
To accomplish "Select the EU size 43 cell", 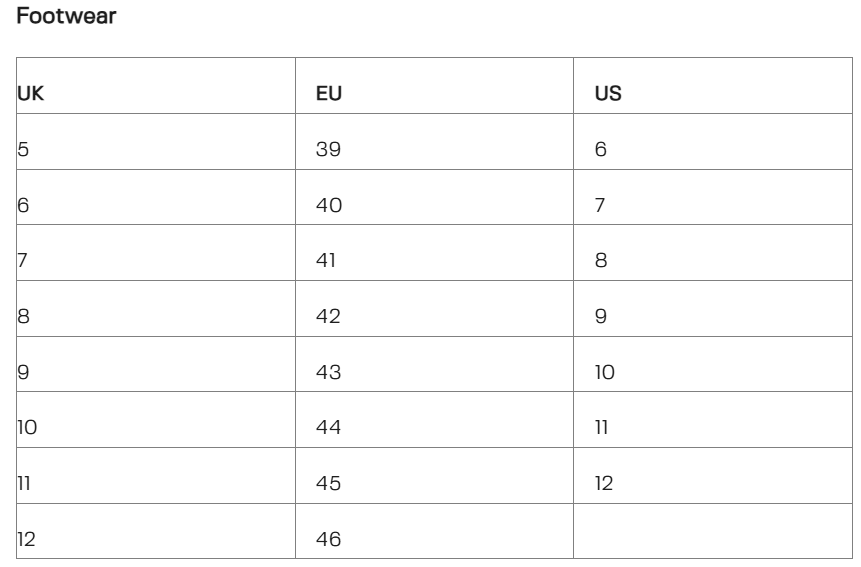I will 329,373.
